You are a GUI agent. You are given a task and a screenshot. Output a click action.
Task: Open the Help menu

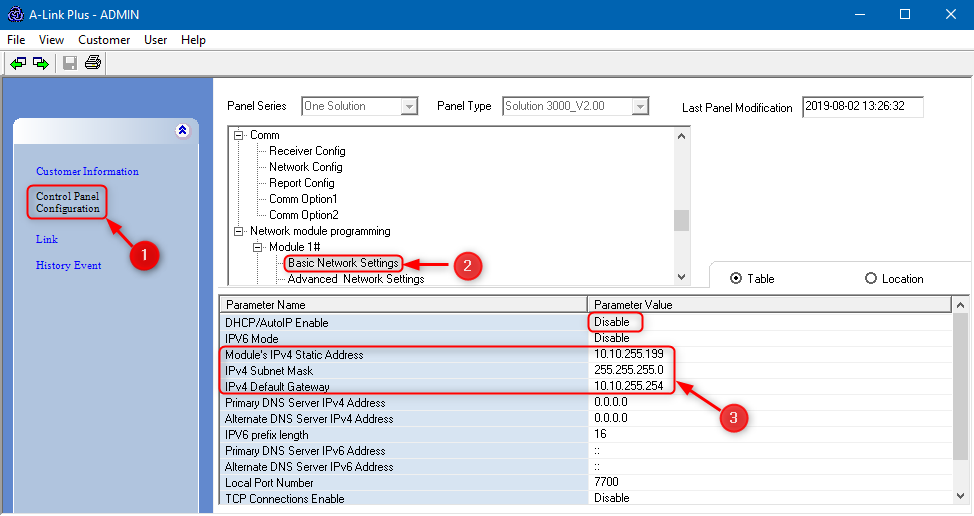193,40
